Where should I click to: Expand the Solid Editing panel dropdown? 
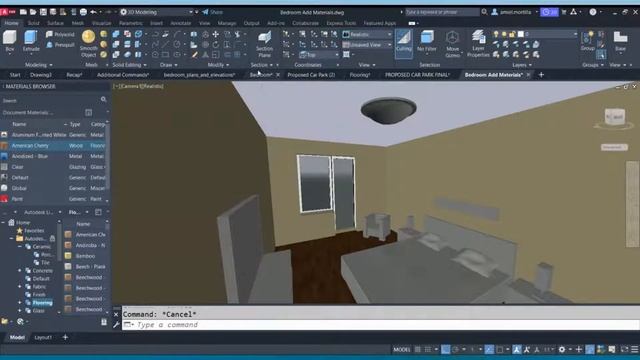coord(129,65)
